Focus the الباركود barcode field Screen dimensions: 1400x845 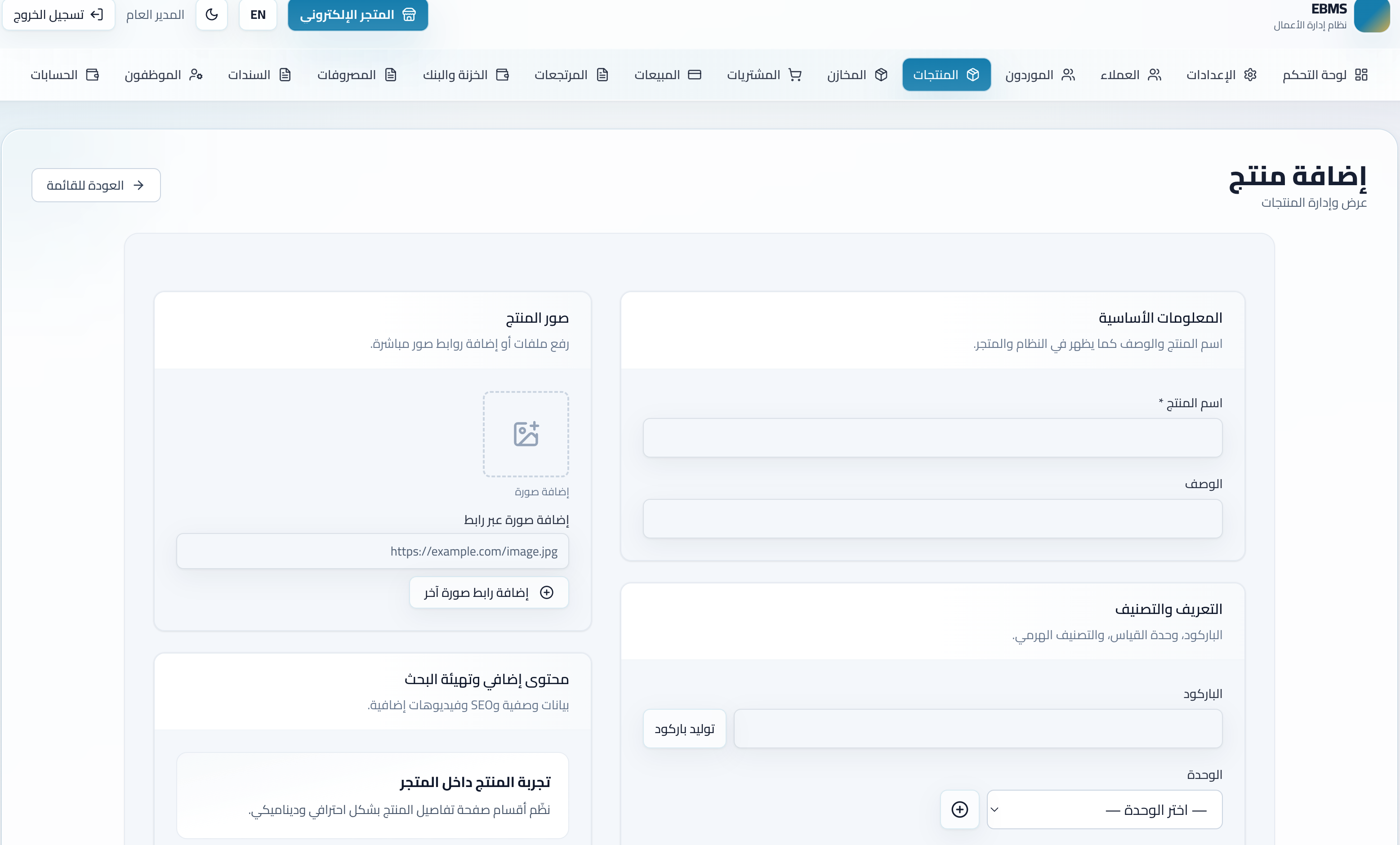(x=978, y=729)
